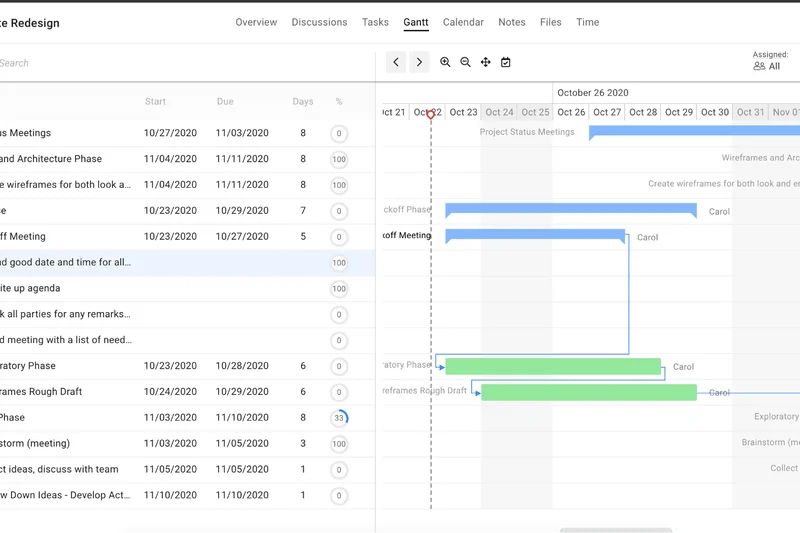
Task: Go to next Gantt time period
Action: [x=419, y=62]
